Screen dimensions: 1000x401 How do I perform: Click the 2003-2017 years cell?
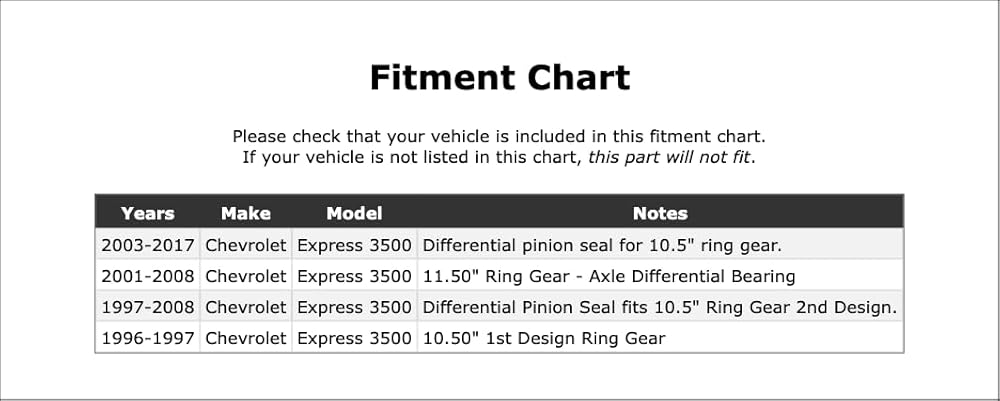pos(148,245)
